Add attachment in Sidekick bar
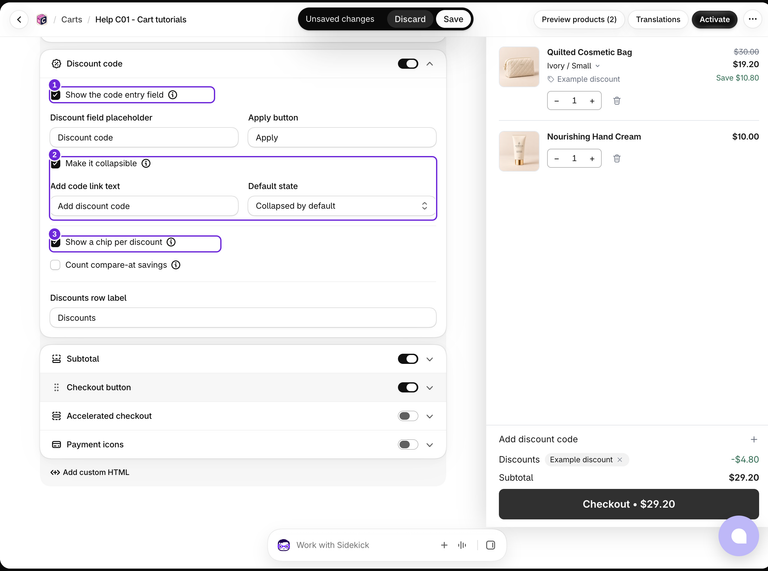 (x=444, y=545)
